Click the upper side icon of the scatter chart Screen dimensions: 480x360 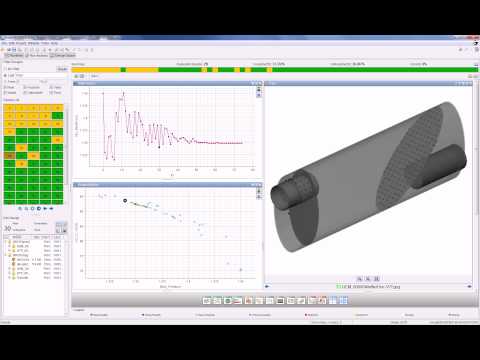click(x=259, y=191)
